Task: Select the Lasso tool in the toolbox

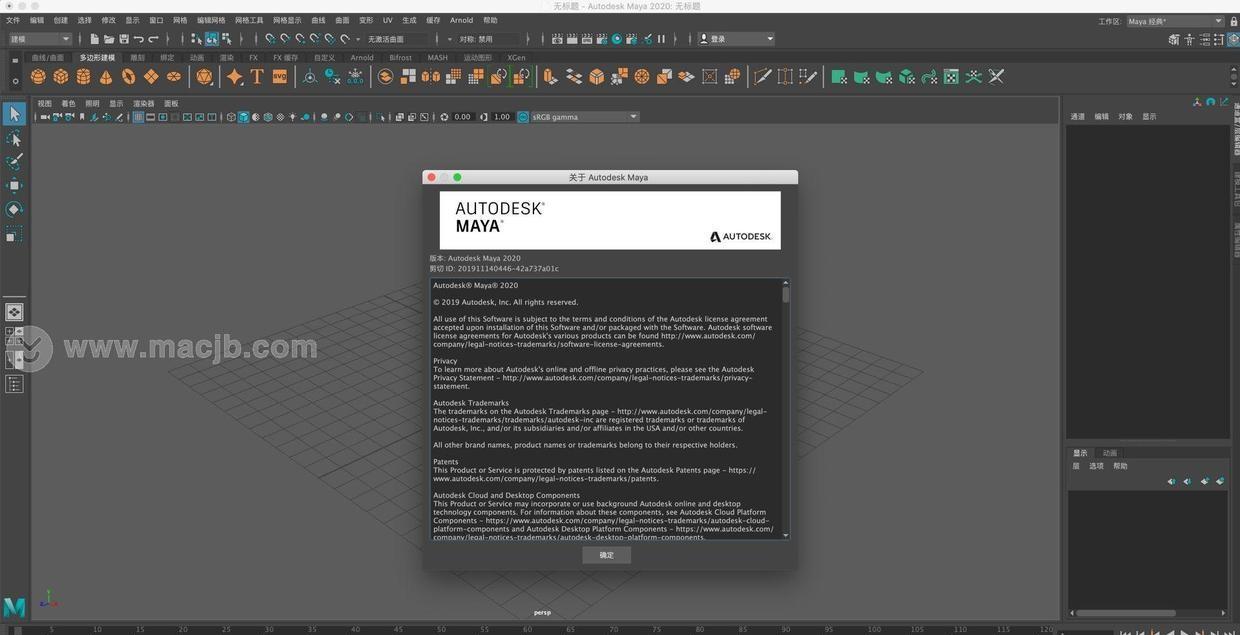Action: coord(14,138)
